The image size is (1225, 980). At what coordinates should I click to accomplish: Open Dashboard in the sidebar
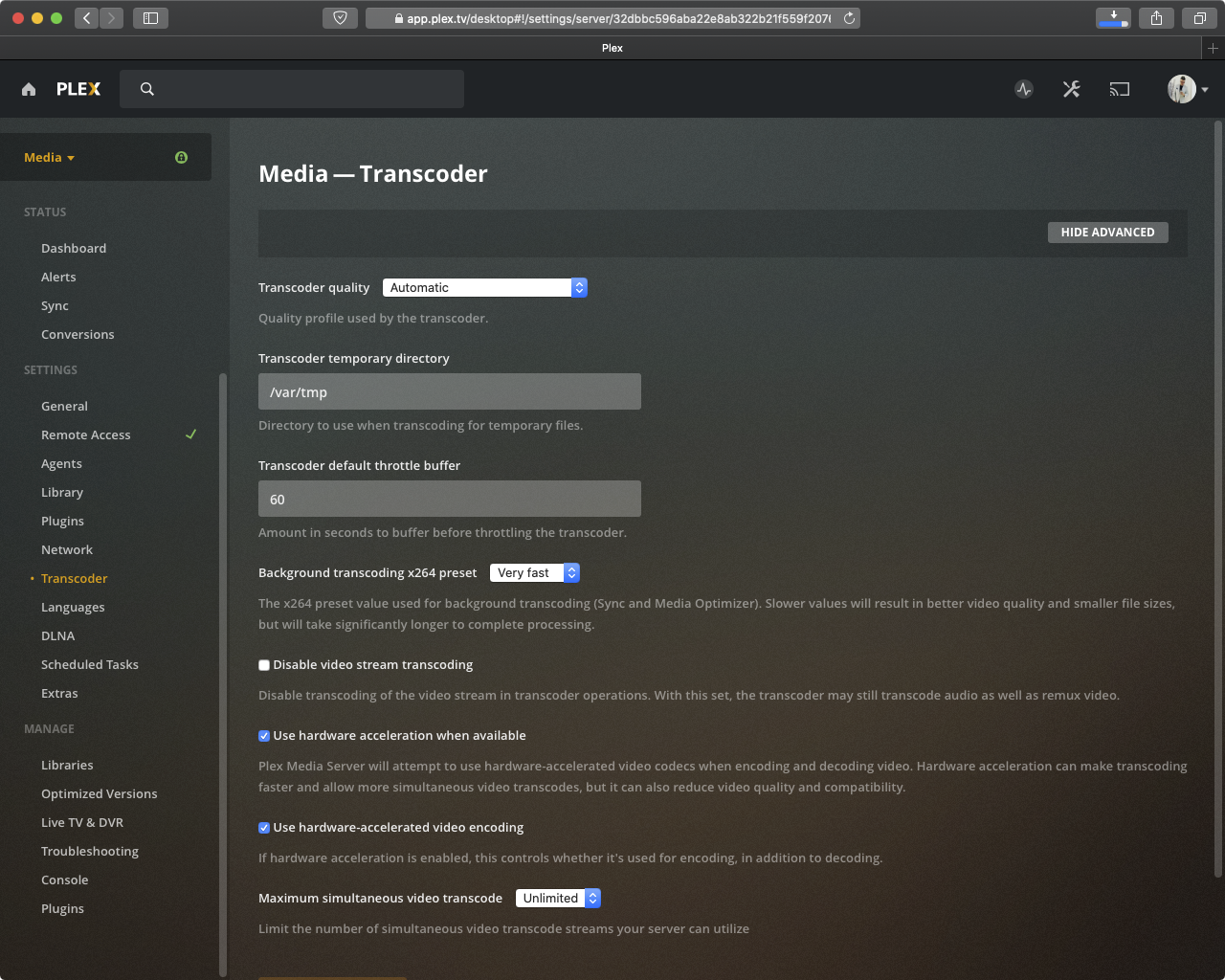click(74, 248)
